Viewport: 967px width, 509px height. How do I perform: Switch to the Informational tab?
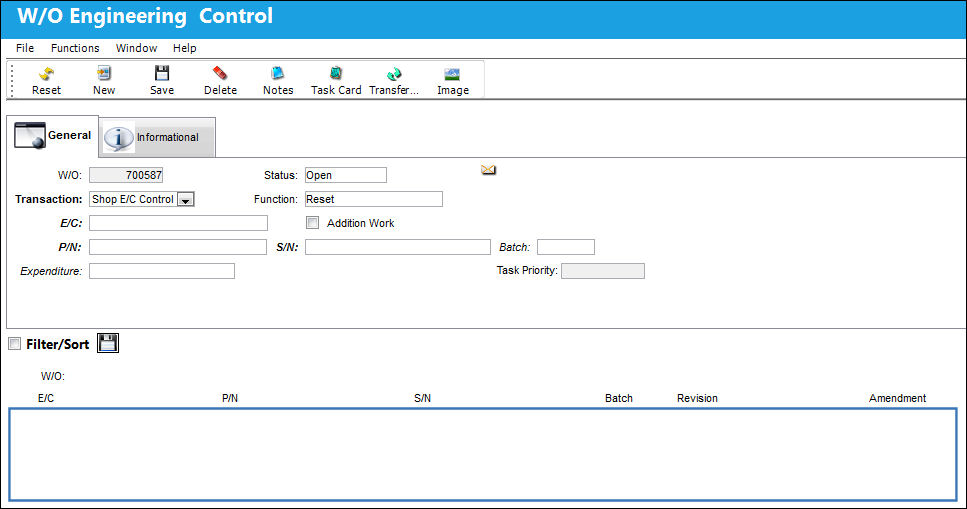coord(157,137)
